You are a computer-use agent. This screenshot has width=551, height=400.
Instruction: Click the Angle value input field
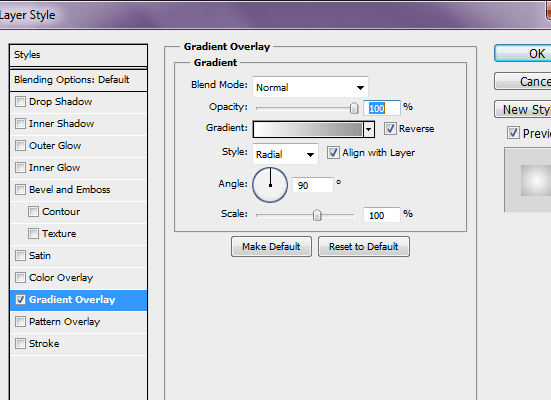coord(312,185)
